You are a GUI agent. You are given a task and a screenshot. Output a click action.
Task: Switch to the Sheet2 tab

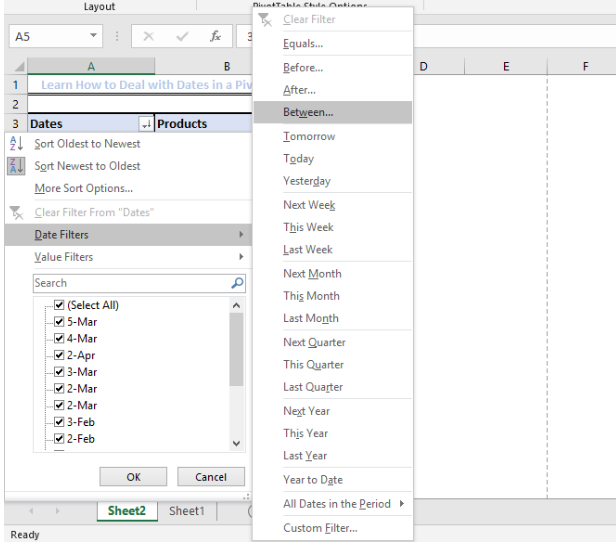[127, 511]
